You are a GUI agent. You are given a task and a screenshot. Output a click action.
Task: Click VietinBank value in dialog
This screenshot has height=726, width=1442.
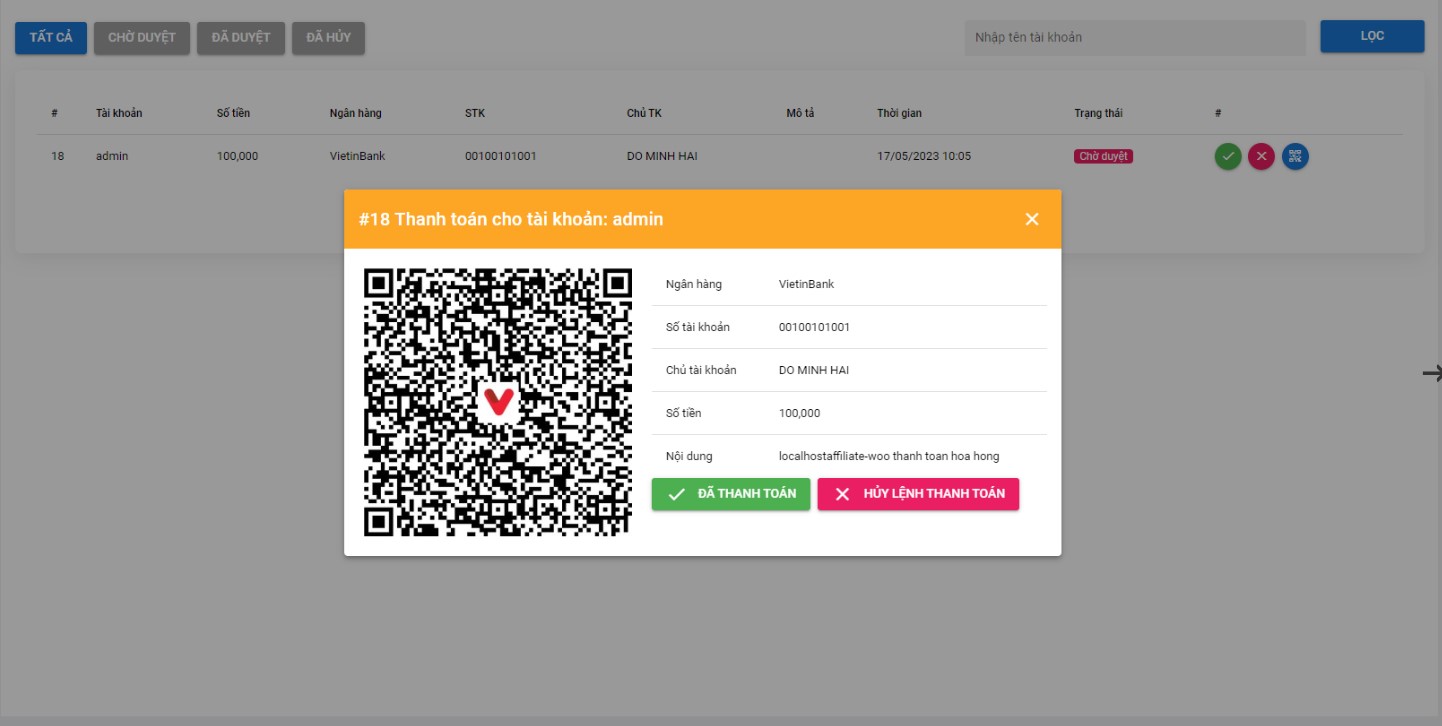tap(806, 284)
